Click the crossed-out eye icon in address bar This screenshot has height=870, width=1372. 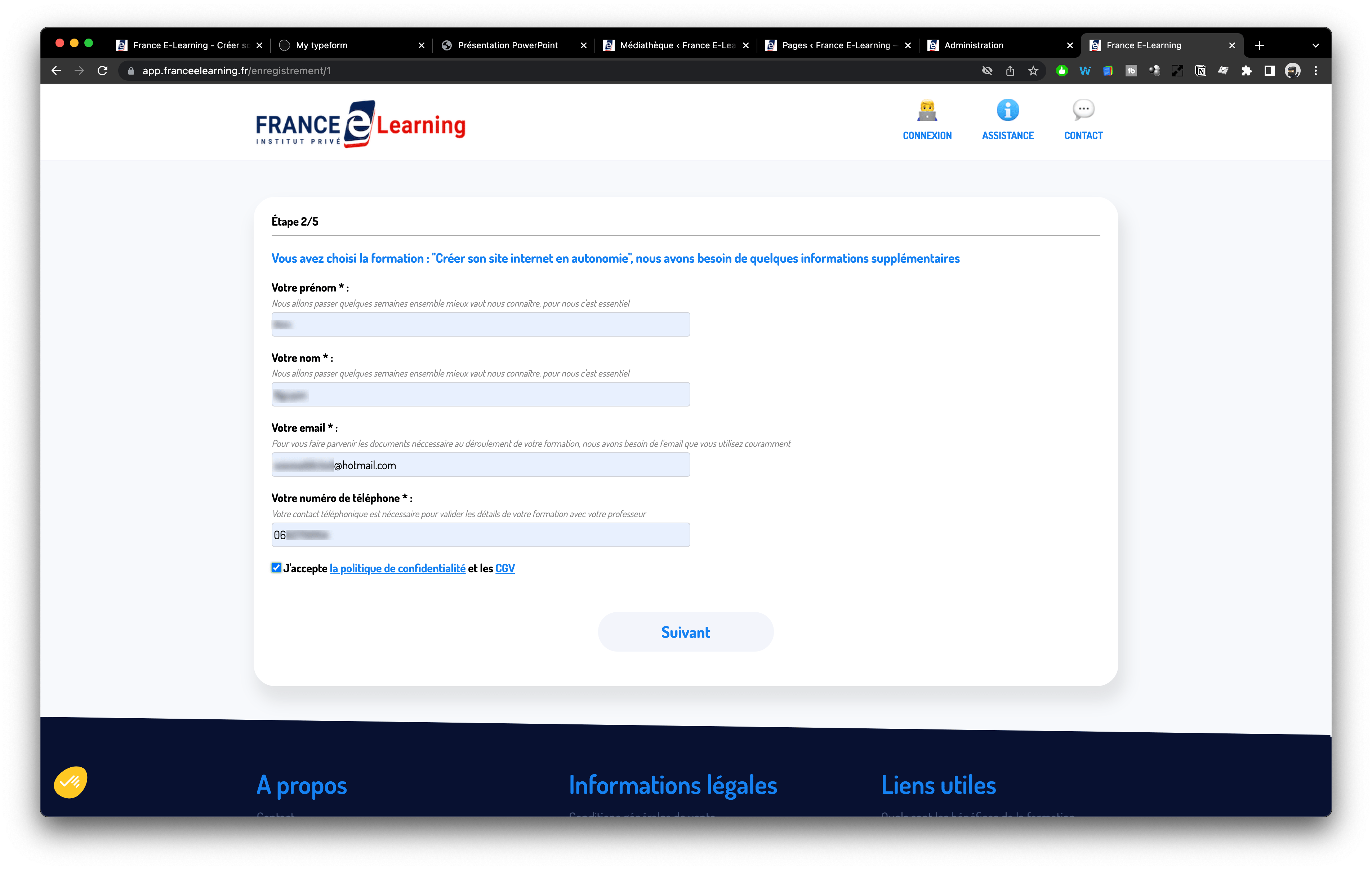click(988, 71)
